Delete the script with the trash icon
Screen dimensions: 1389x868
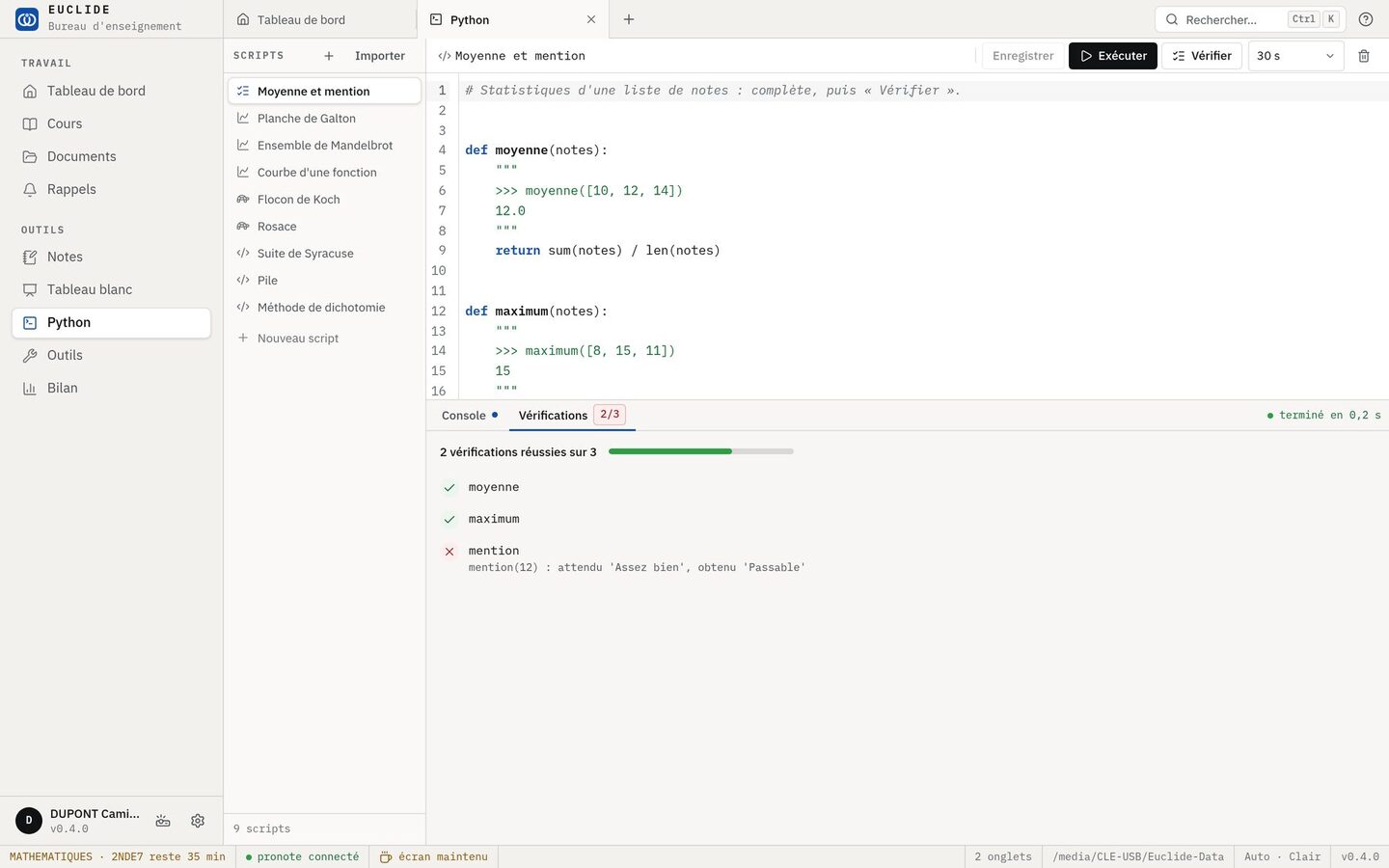pos(1364,56)
